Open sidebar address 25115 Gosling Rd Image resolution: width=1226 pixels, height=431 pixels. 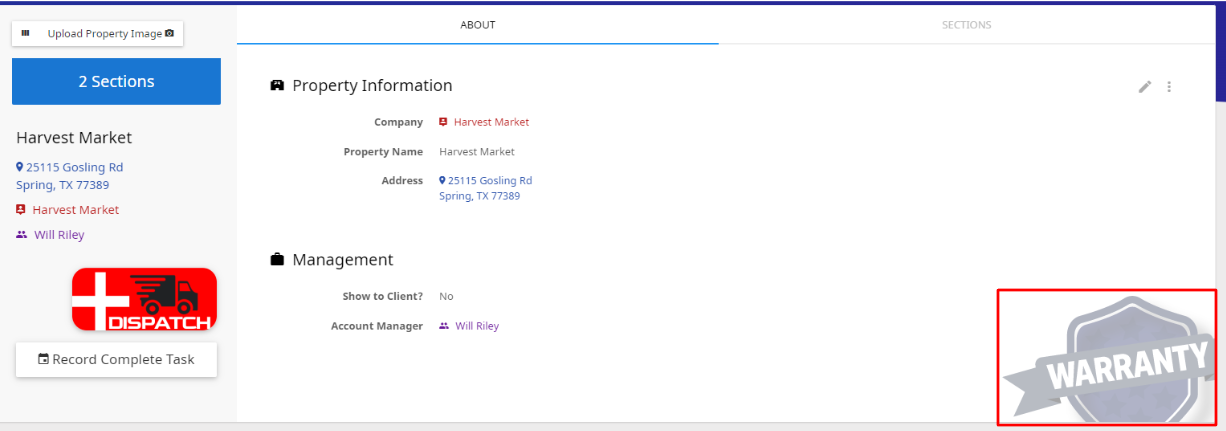69,176
